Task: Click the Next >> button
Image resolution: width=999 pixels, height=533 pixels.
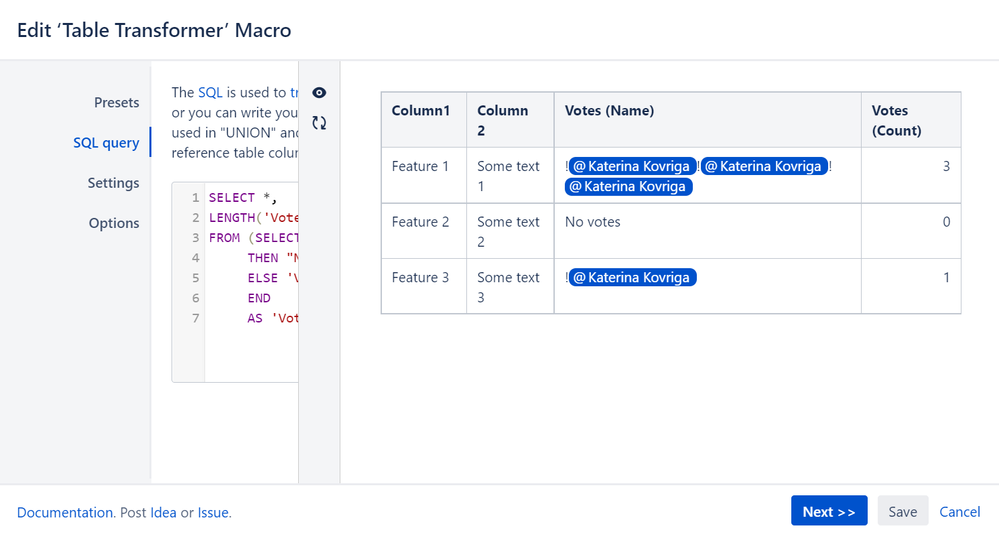Action: coord(828,512)
